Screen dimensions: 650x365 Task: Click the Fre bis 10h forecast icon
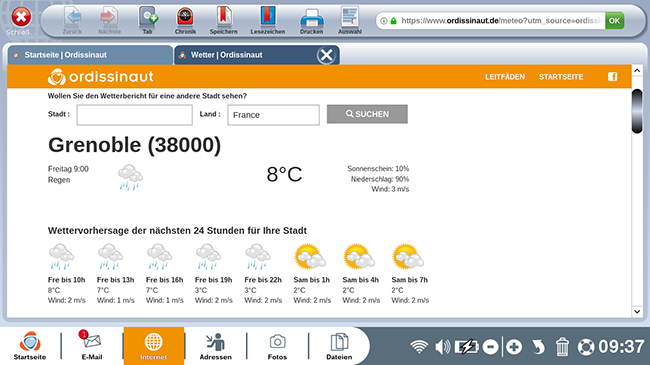coord(61,257)
